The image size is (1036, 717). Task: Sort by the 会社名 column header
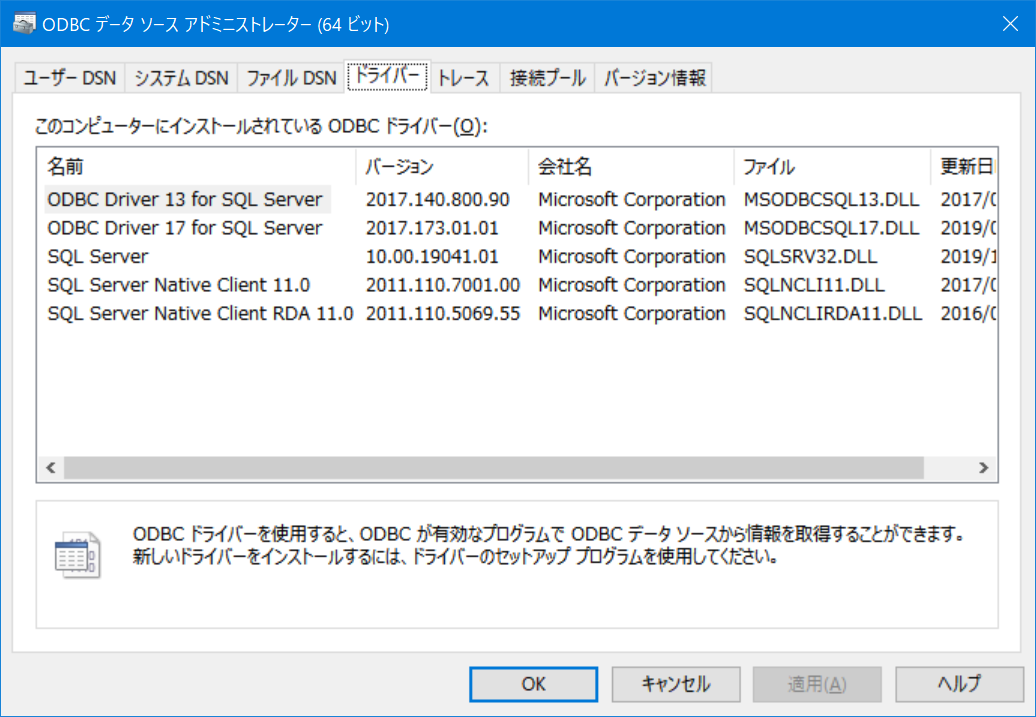point(632,167)
